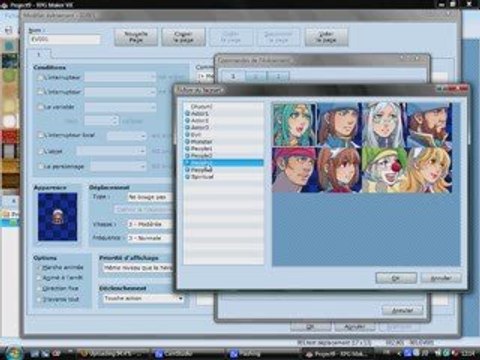Open the L'objet item dropdown

[x=111, y=152]
